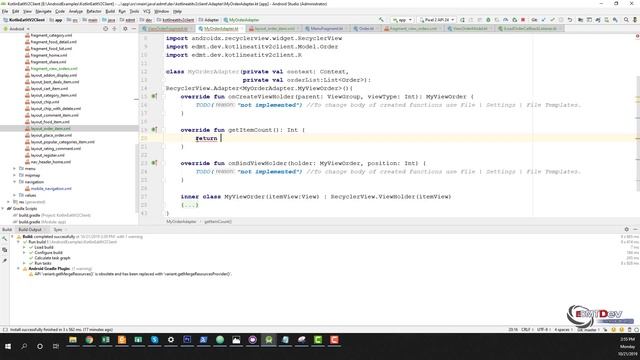
Task: Collapse the Gradle Scripts node
Action: pos(3,209)
